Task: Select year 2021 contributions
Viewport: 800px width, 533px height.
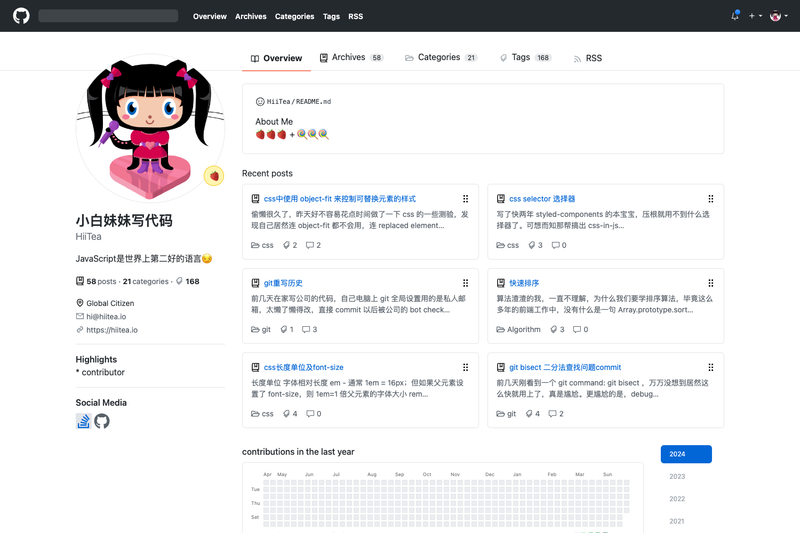Action: 677,521
